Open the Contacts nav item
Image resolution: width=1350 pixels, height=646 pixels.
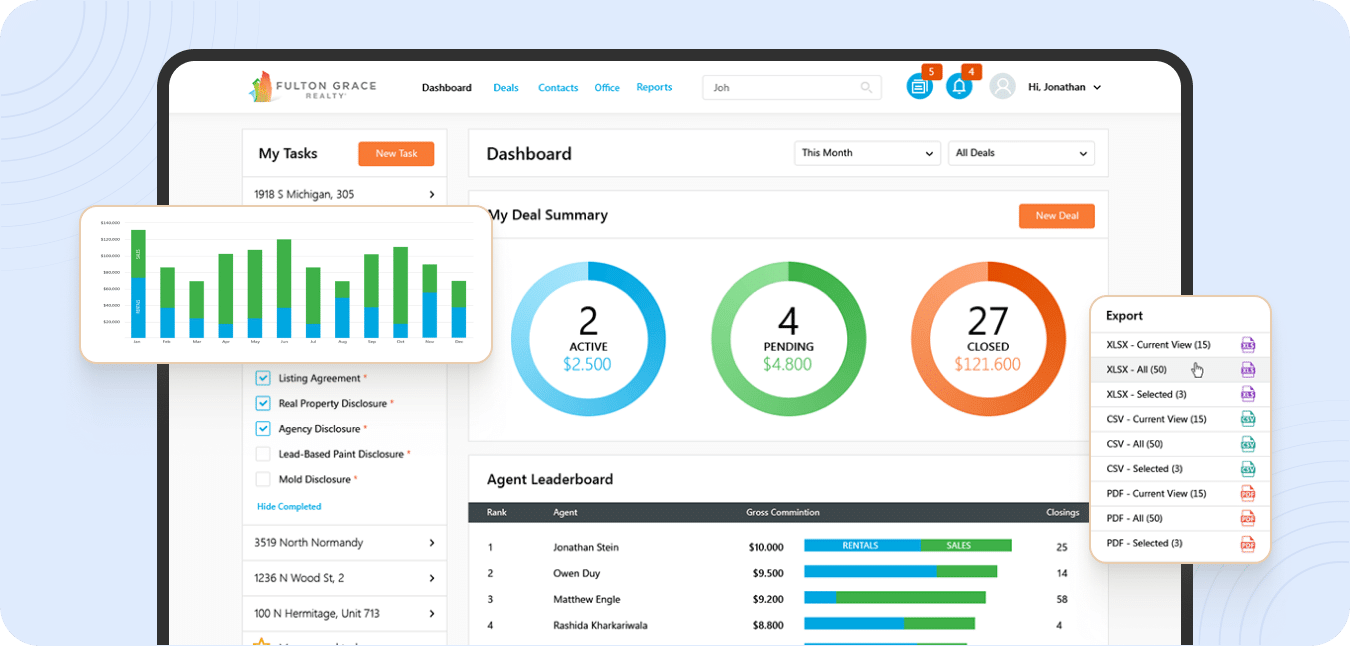pos(558,88)
